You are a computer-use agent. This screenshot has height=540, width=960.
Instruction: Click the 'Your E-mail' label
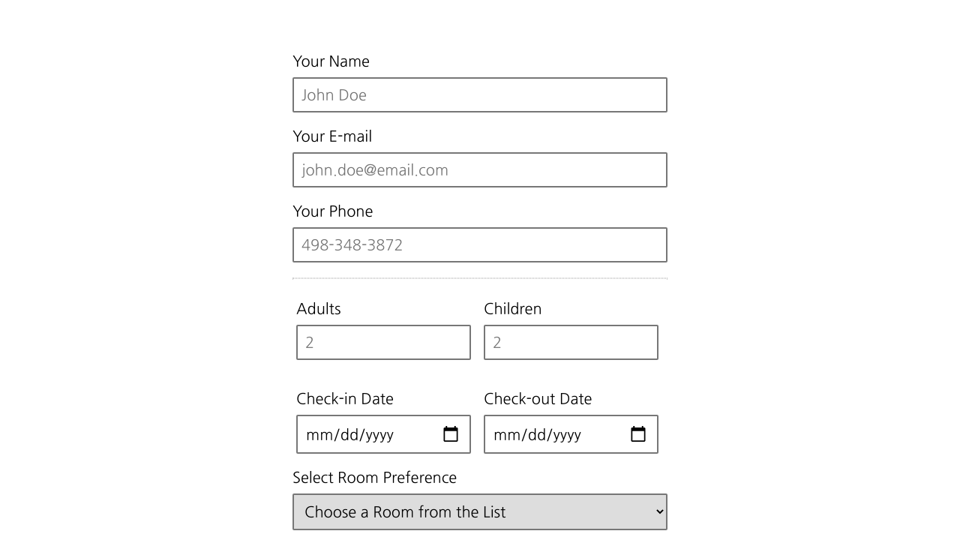332,136
